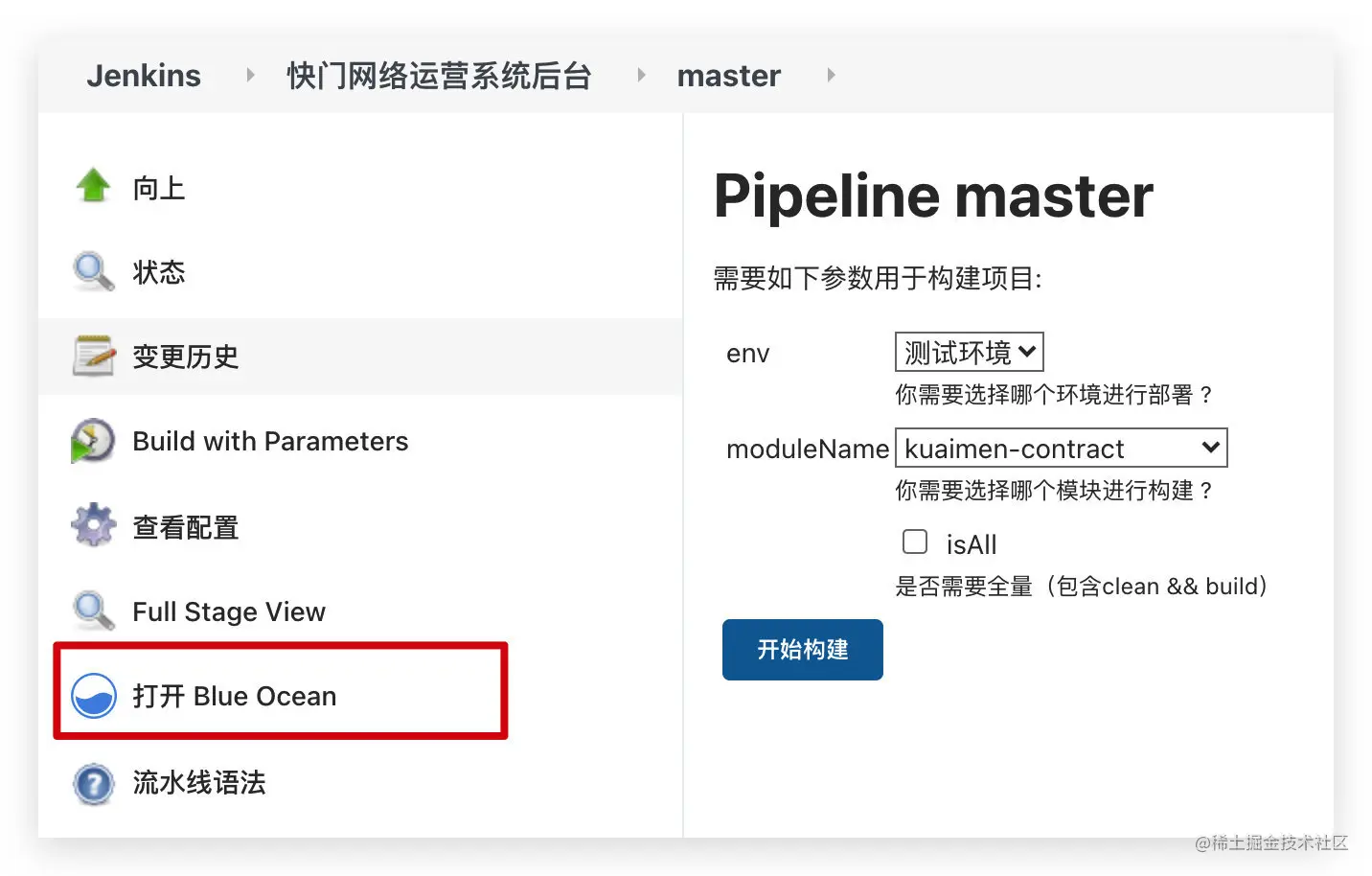Enable the isAll checkbox

(915, 542)
